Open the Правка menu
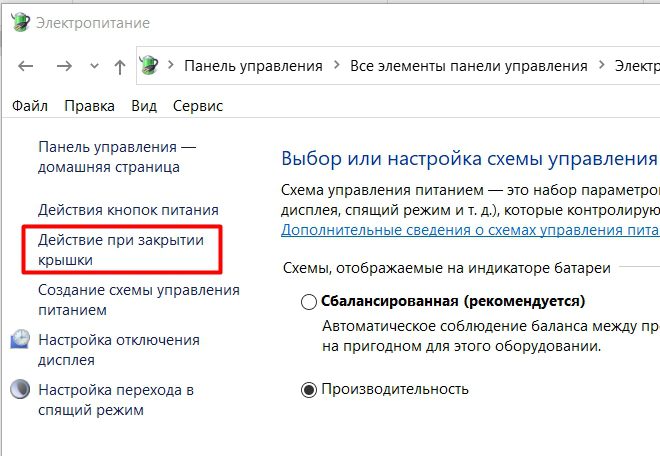This screenshot has height=456, width=660. (x=89, y=106)
